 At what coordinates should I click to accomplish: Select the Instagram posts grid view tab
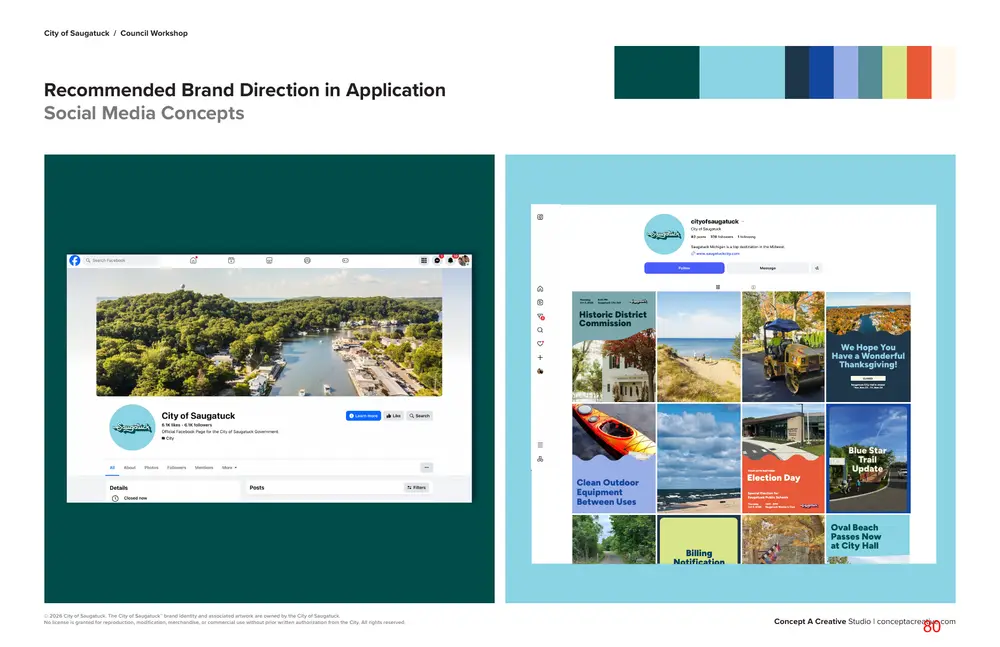(718, 287)
